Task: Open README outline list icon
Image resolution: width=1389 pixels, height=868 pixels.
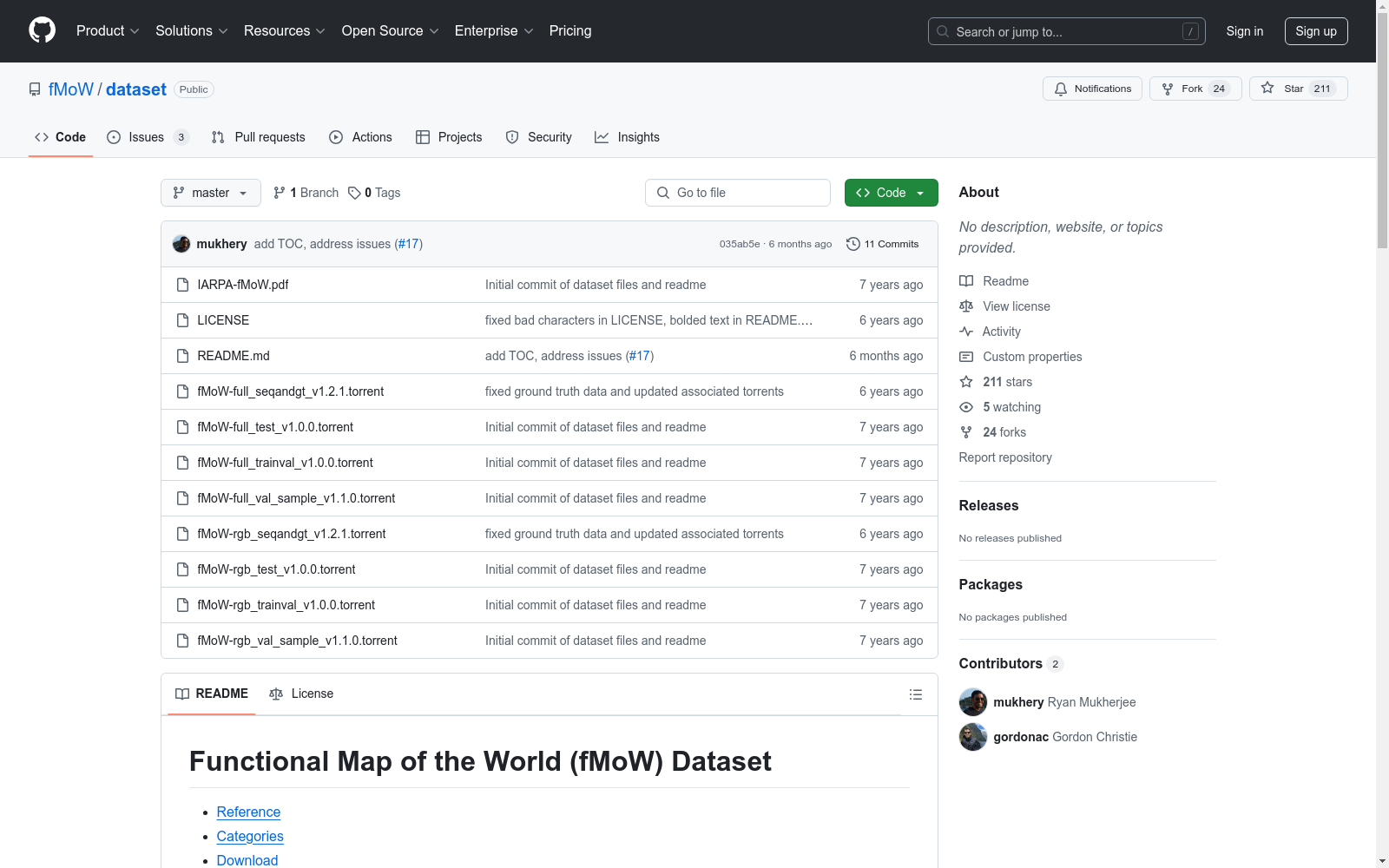Action: coord(915,694)
